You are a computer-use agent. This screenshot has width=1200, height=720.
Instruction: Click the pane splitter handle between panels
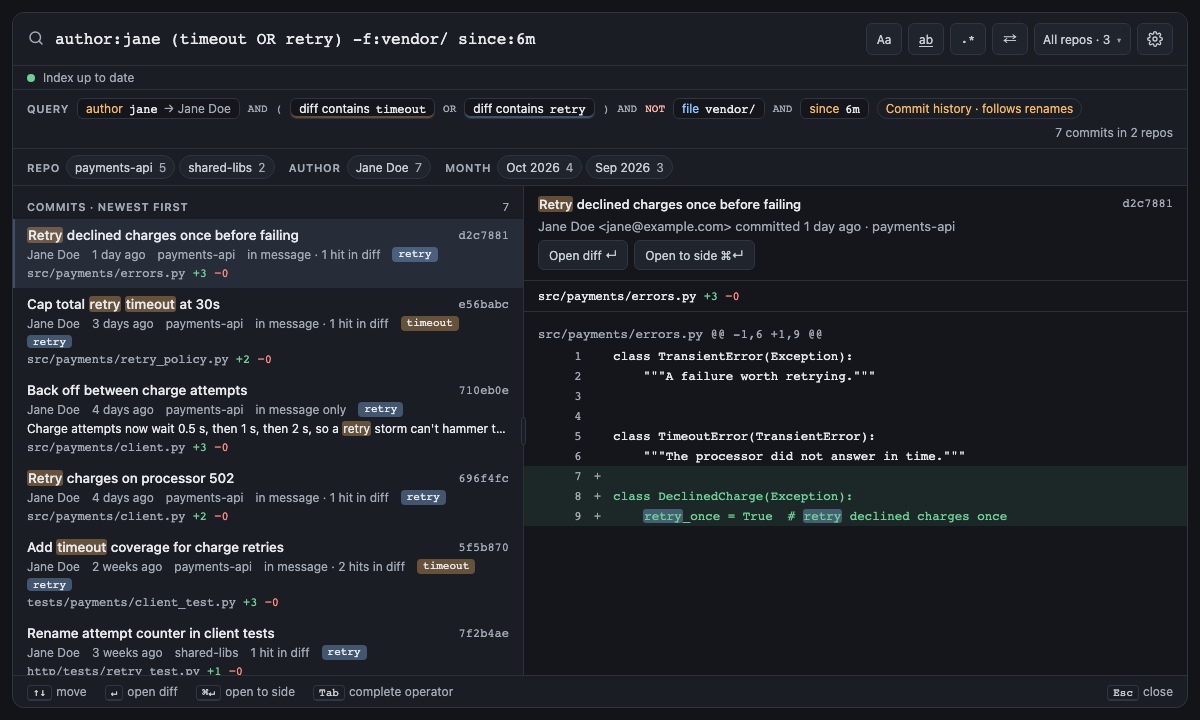click(523, 431)
